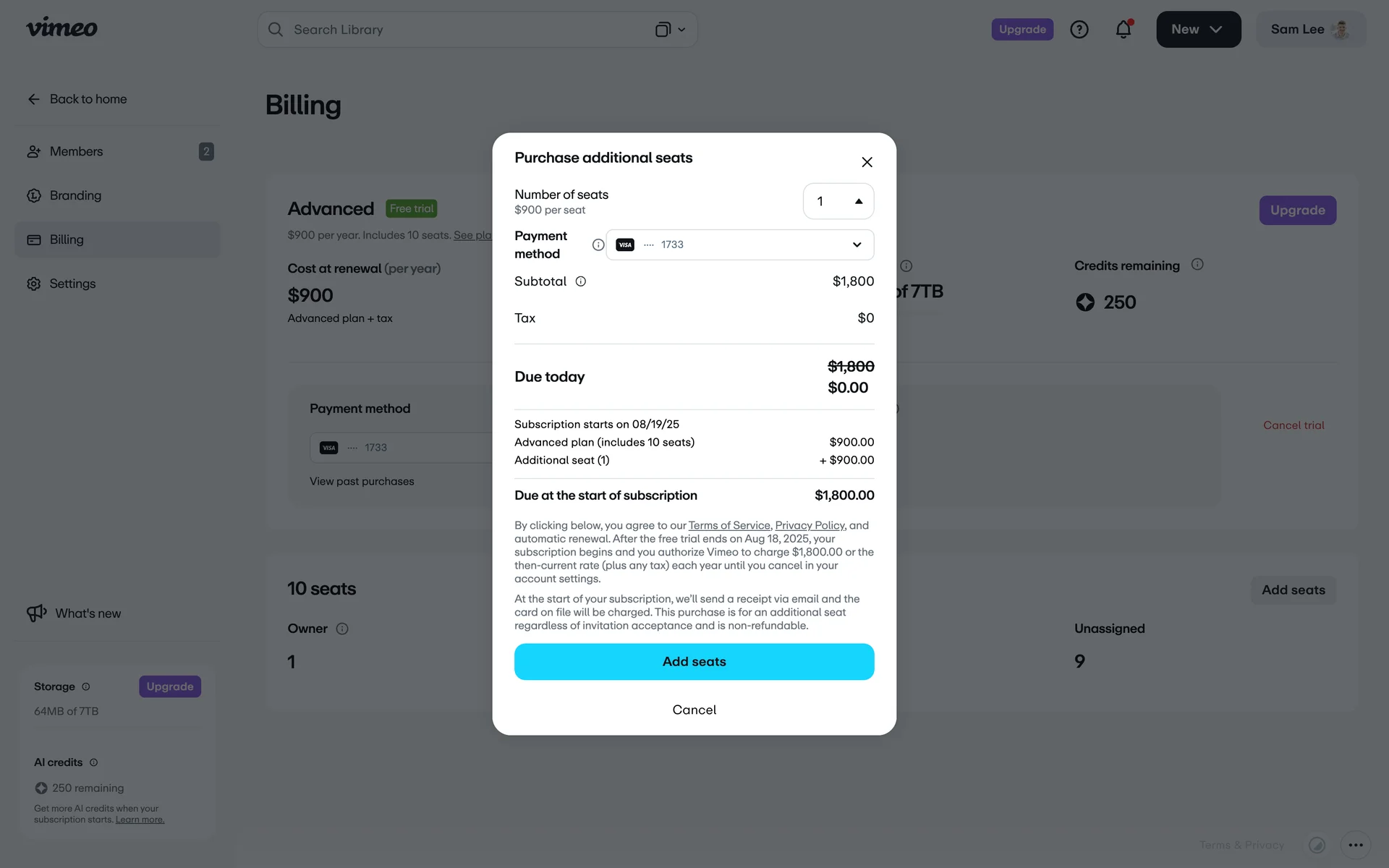Open Settings in the sidebar
The image size is (1389, 868).
[72, 284]
